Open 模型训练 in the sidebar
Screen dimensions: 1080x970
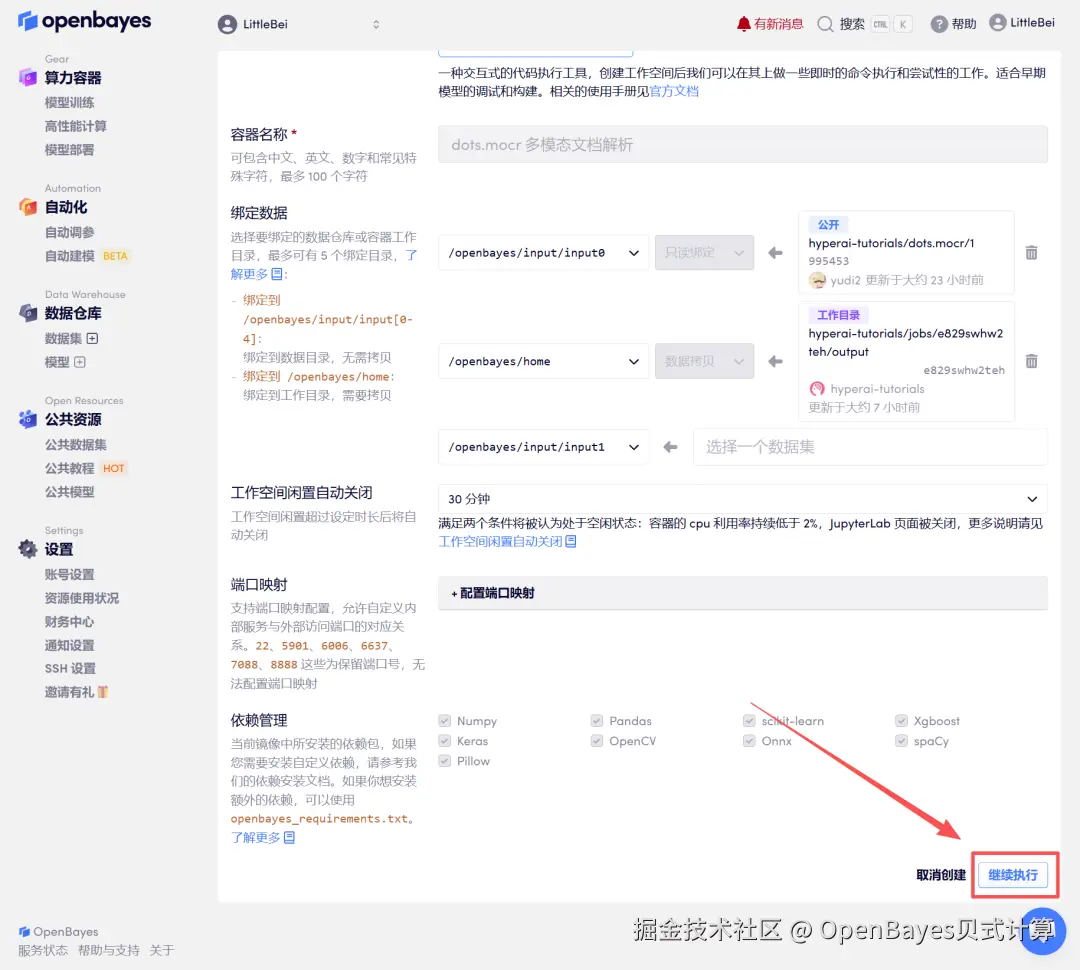pyautogui.click(x=69, y=103)
